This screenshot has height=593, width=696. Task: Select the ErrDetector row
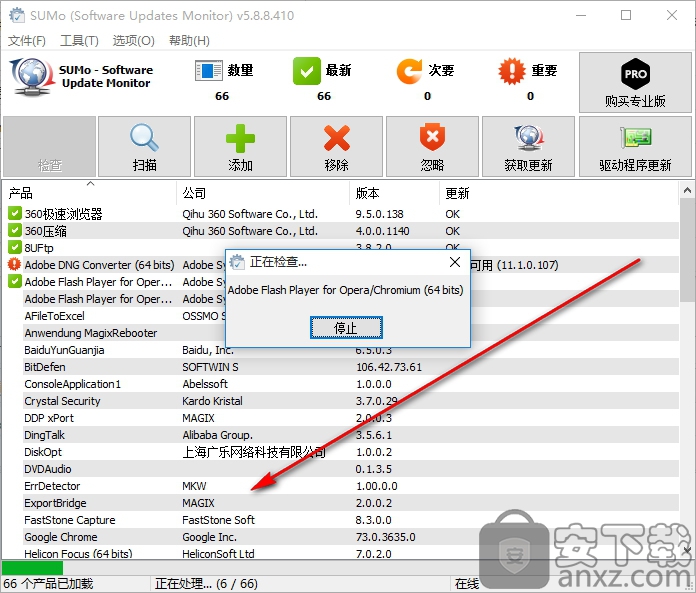(x=340, y=486)
